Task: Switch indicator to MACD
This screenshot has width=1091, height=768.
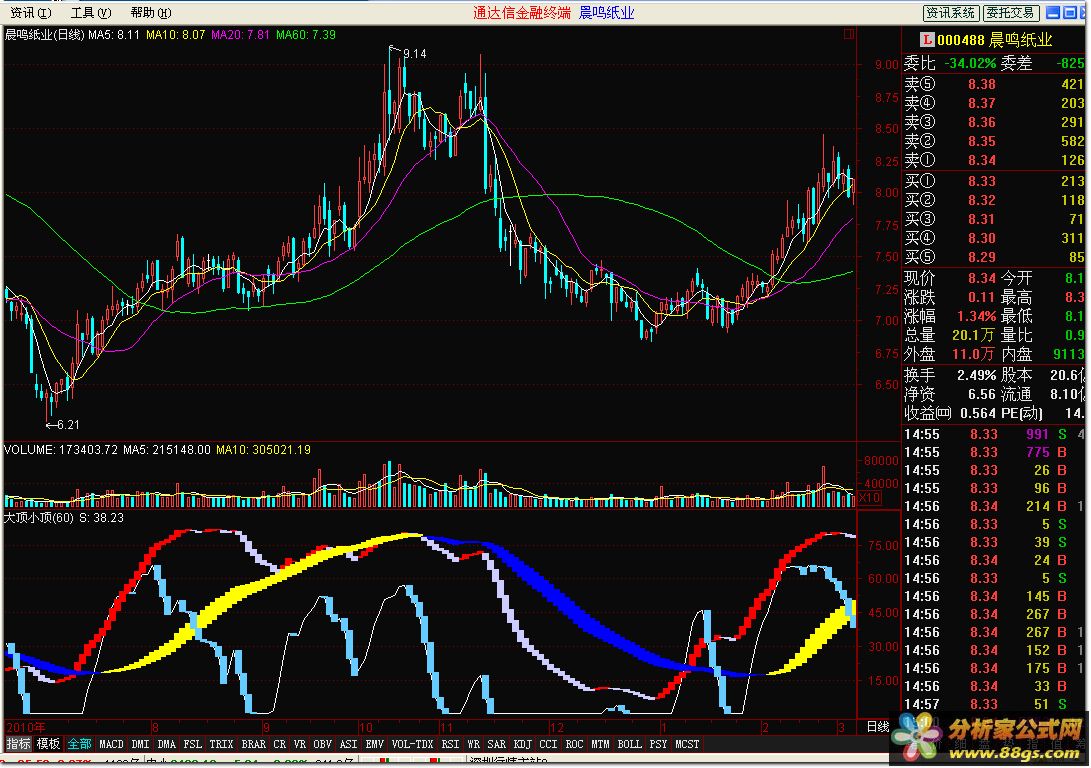Action: [x=111, y=744]
